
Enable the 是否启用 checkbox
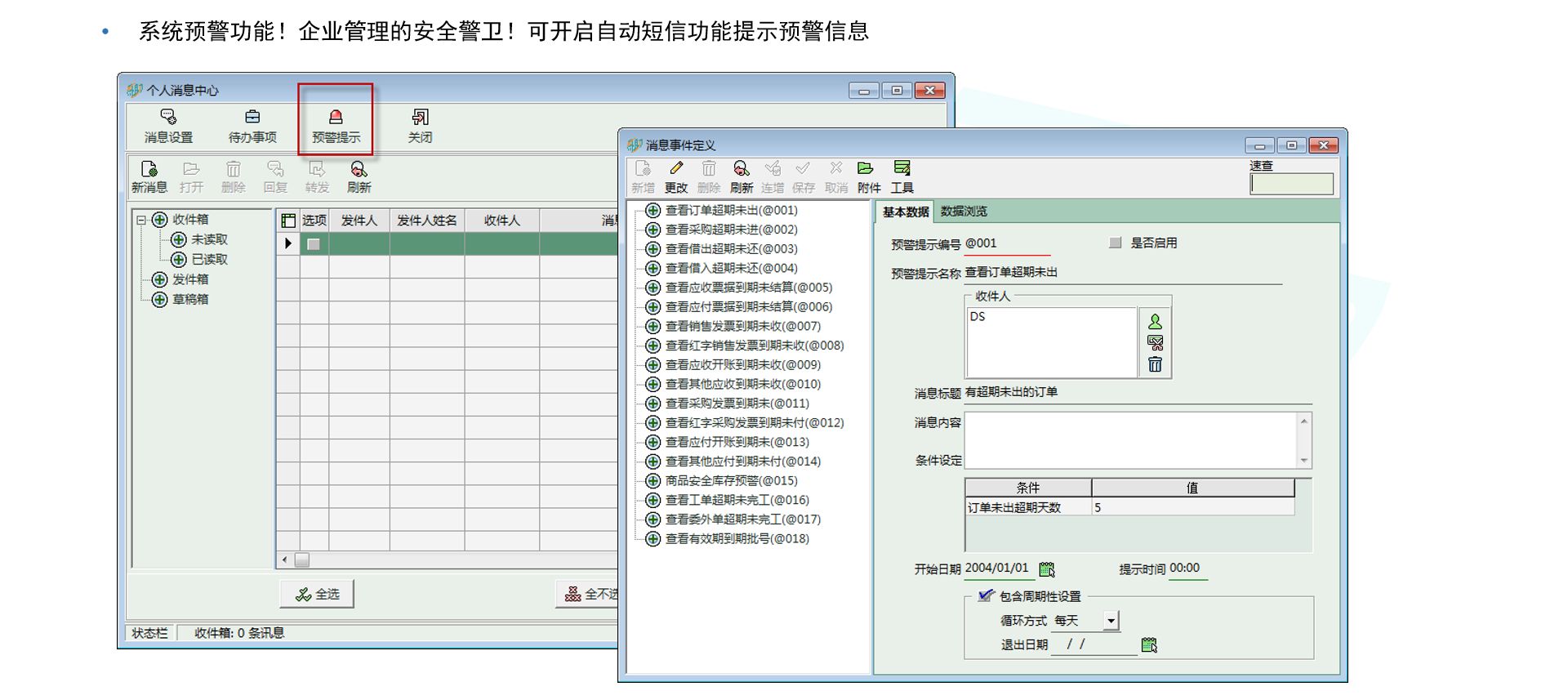(1115, 243)
